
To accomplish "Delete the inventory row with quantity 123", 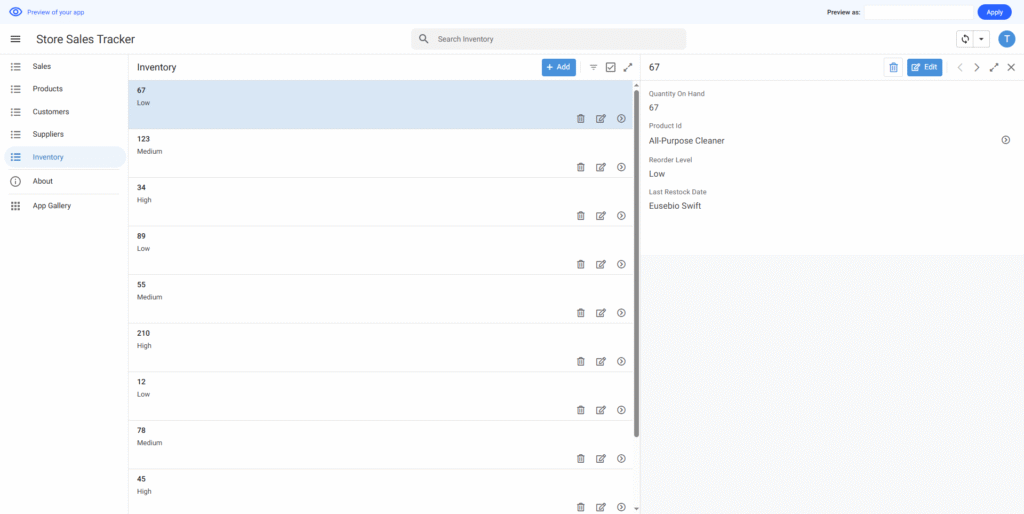I will [x=581, y=167].
